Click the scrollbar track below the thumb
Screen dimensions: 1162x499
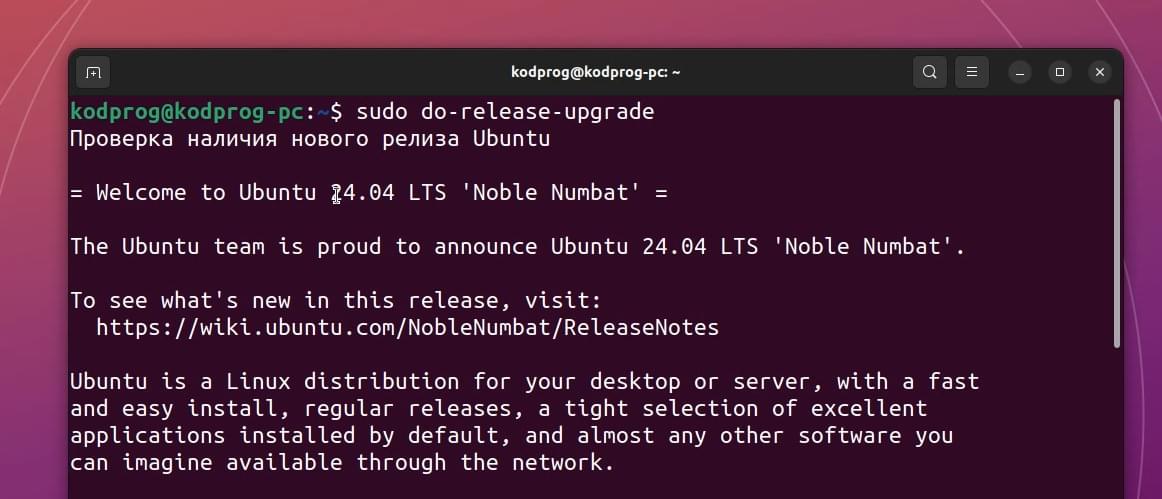click(1117, 423)
